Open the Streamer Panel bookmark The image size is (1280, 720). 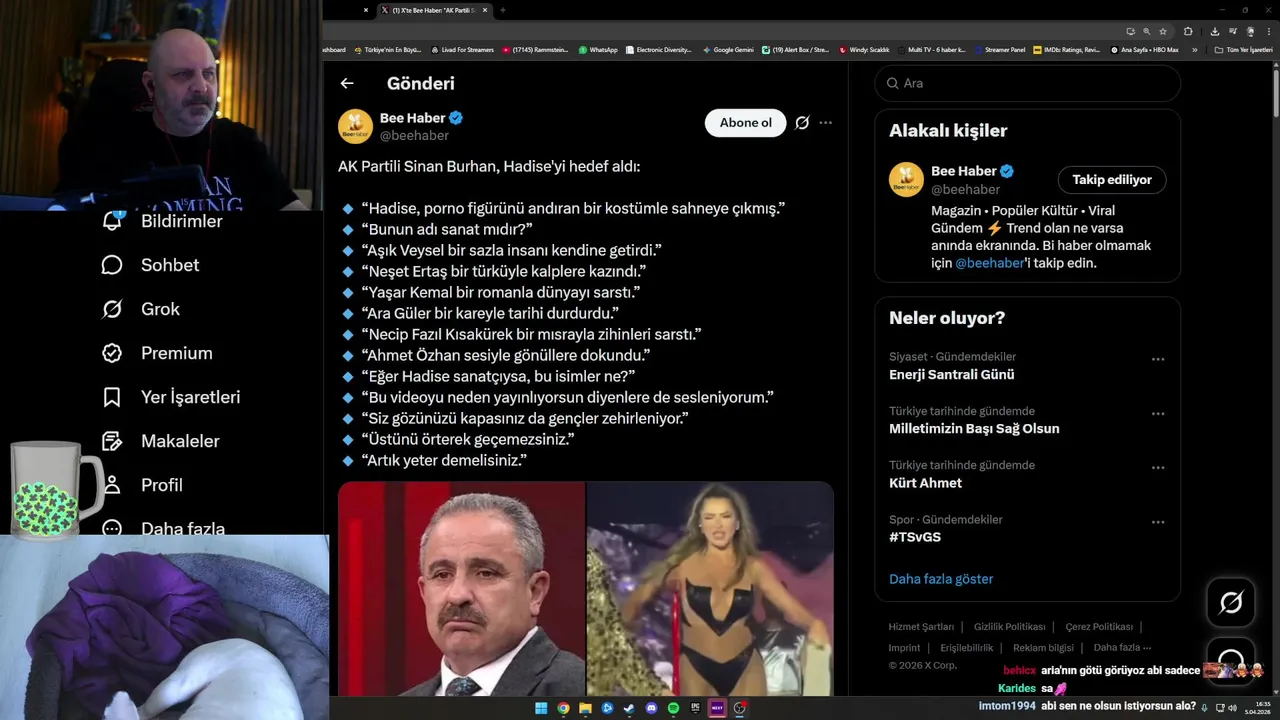coord(1000,49)
